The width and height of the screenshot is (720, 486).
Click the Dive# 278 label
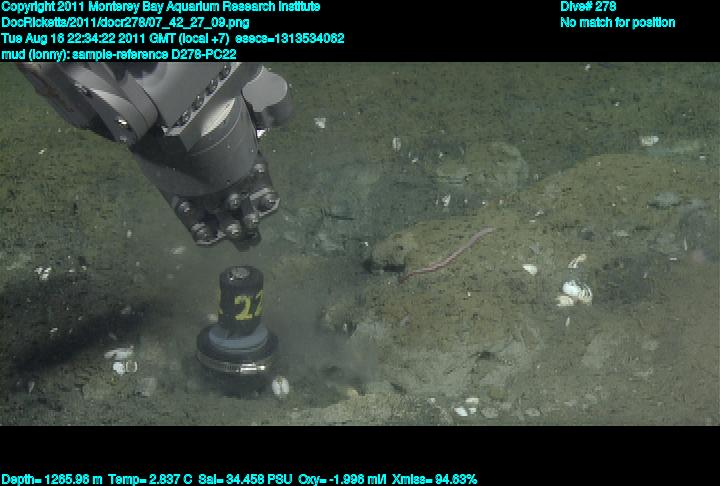pos(588,7)
